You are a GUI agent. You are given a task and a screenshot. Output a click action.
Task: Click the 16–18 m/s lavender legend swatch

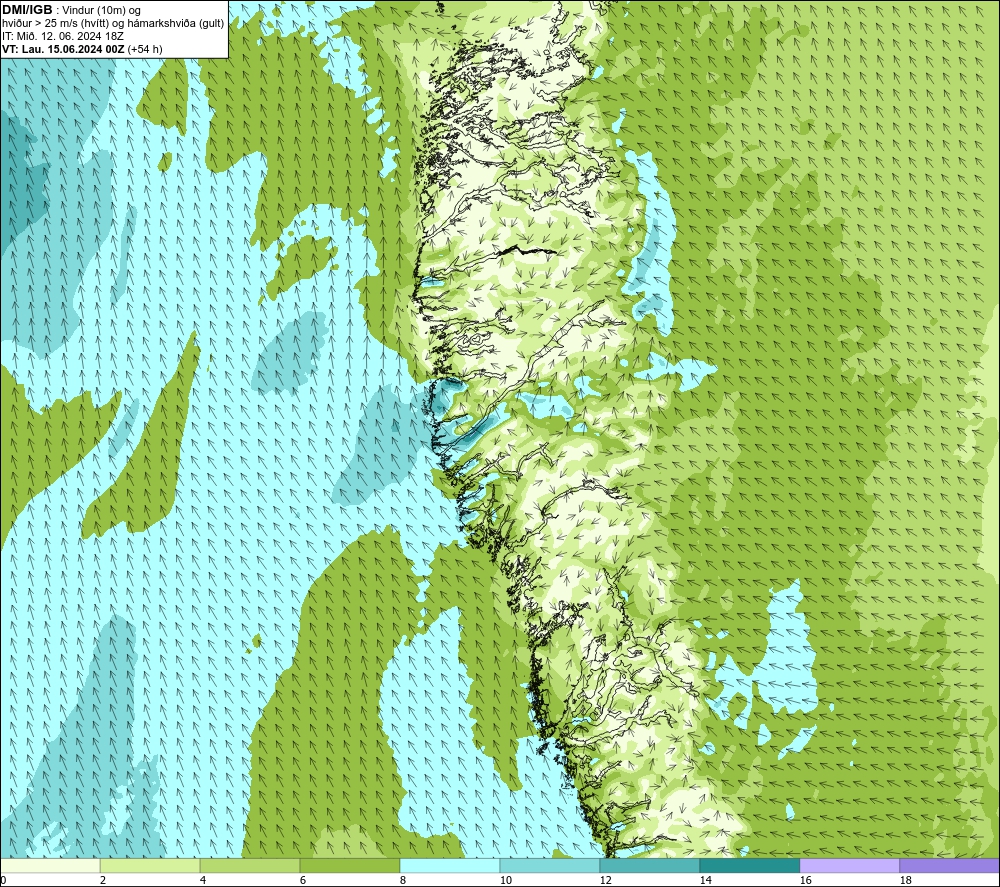(849, 865)
